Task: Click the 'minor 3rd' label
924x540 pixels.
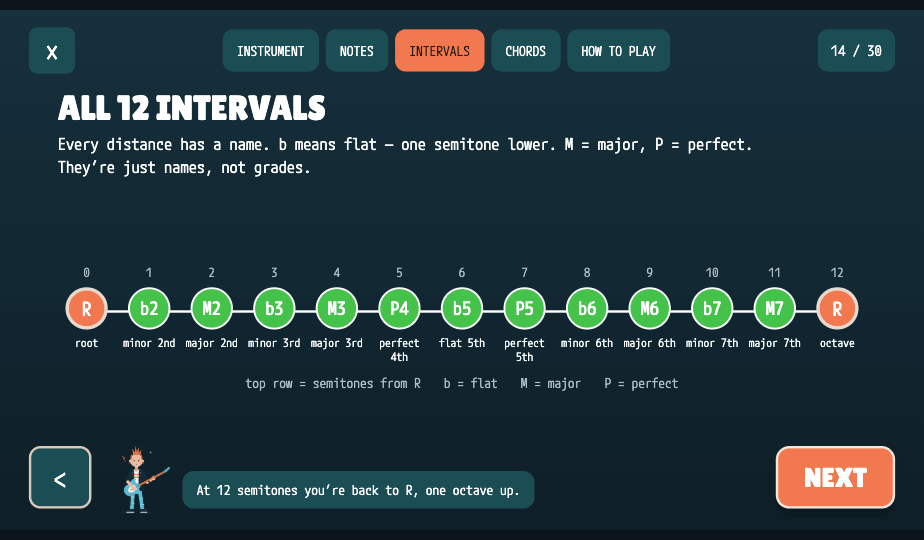Action: click(274, 343)
